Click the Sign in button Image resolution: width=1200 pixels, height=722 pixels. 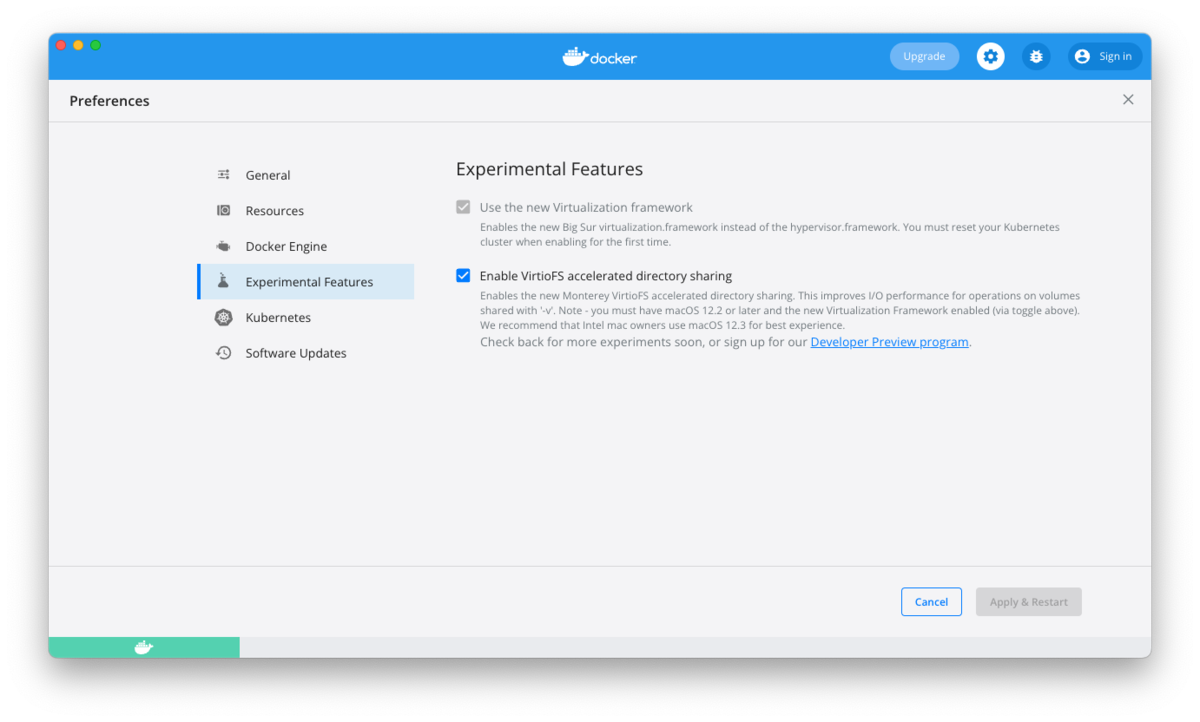point(1105,57)
